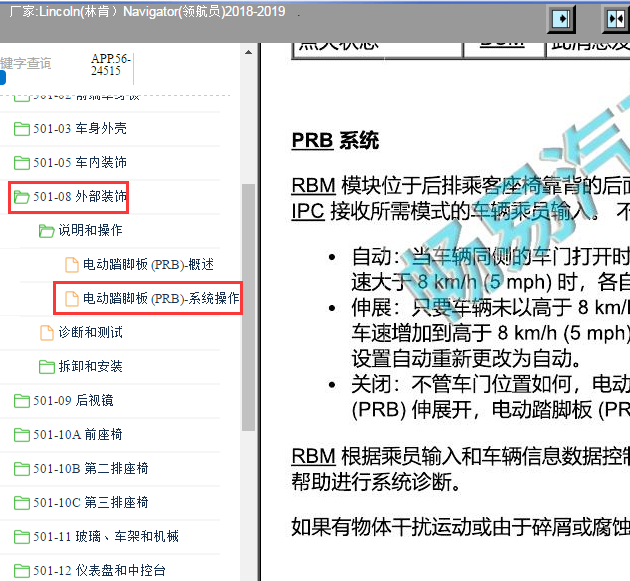
Task: Select 501-08 外部装饰 tree entry
Action: [x=80, y=196]
